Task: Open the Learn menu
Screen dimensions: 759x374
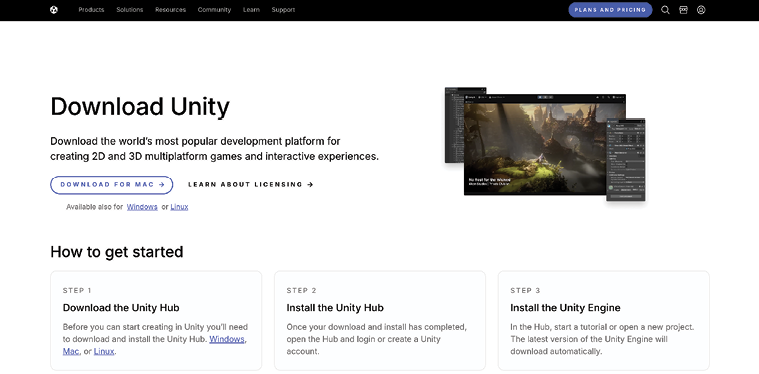Action: pyautogui.click(x=251, y=10)
